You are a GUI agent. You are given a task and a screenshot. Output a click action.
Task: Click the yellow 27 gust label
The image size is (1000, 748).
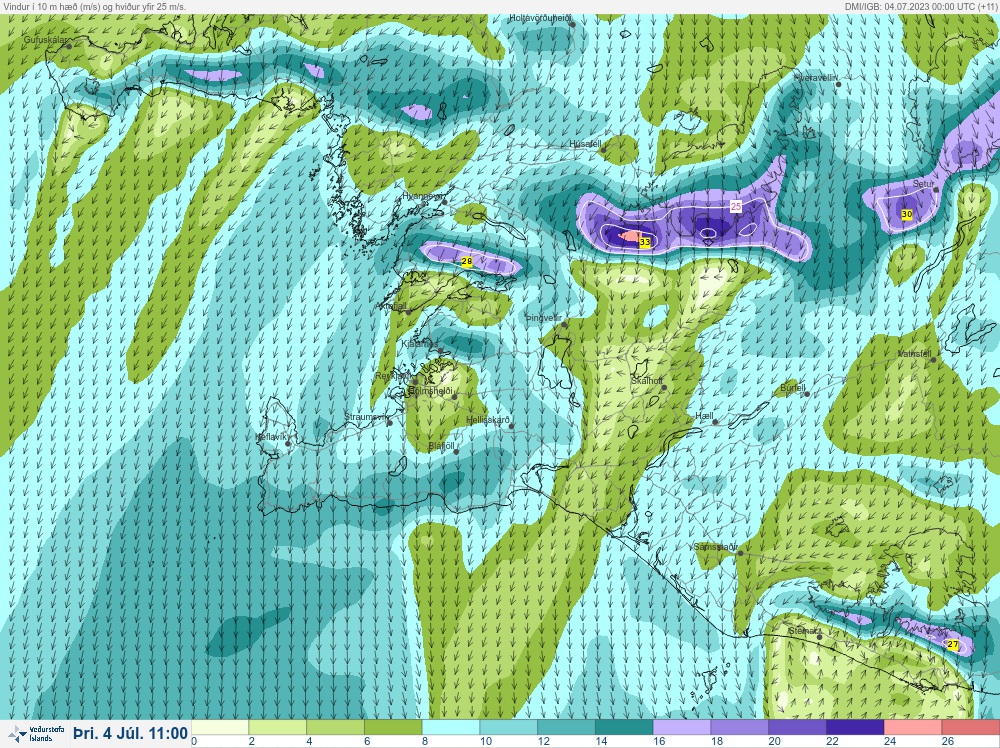(952, 645)
